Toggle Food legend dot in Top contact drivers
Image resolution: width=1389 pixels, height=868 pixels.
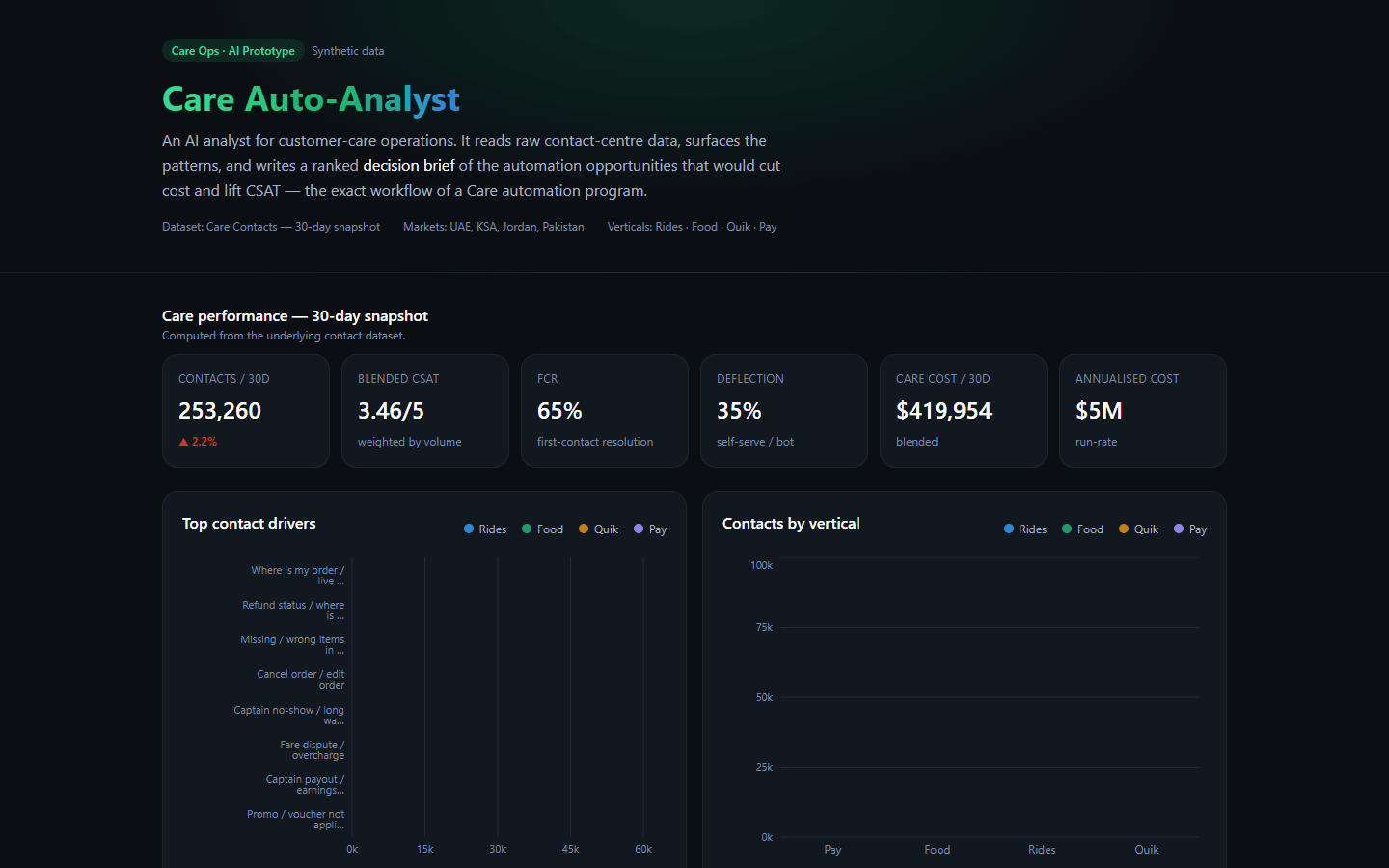[527, 529]
